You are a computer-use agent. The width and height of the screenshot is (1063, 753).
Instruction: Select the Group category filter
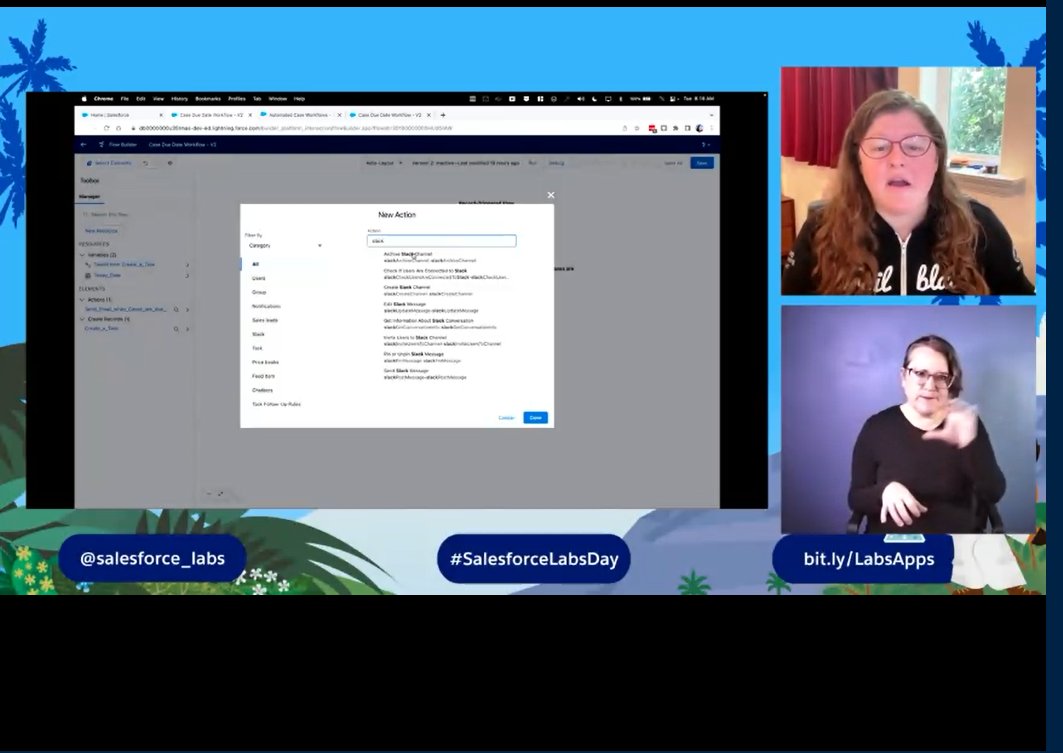pos(259,292)
